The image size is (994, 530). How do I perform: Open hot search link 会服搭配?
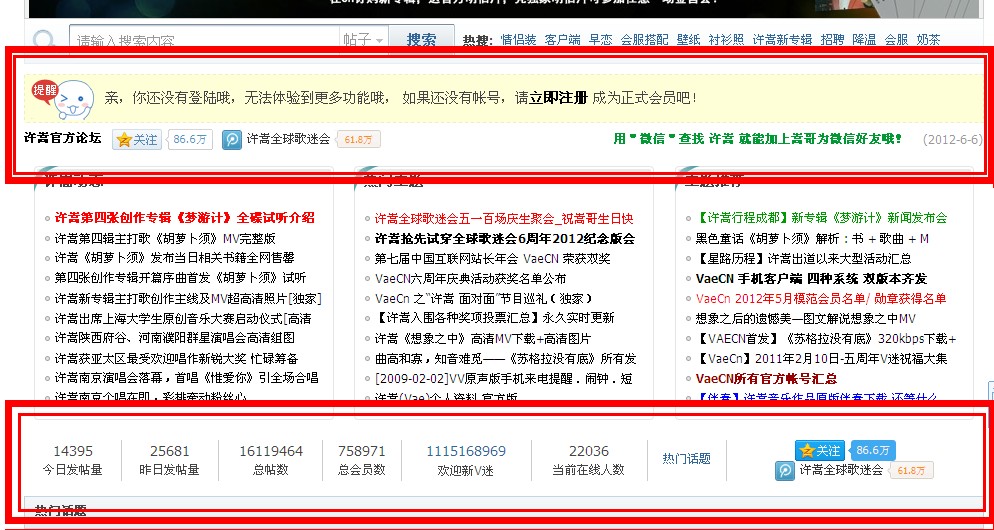click(x=644, y=39)
